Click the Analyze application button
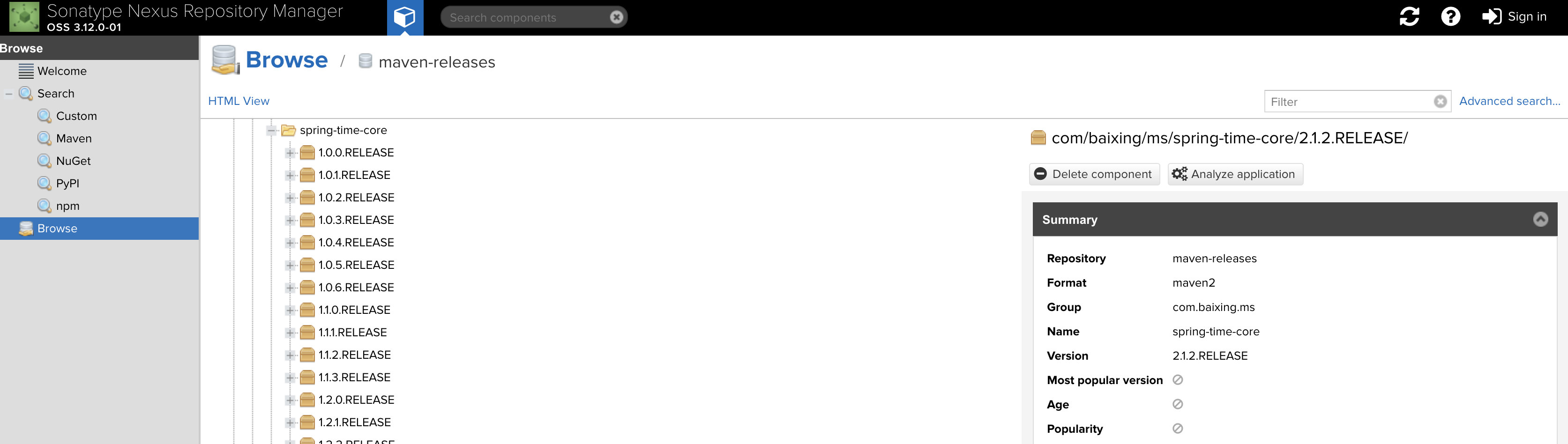Viewport: 1568px width, 444px height. (x=1235, y=174)
